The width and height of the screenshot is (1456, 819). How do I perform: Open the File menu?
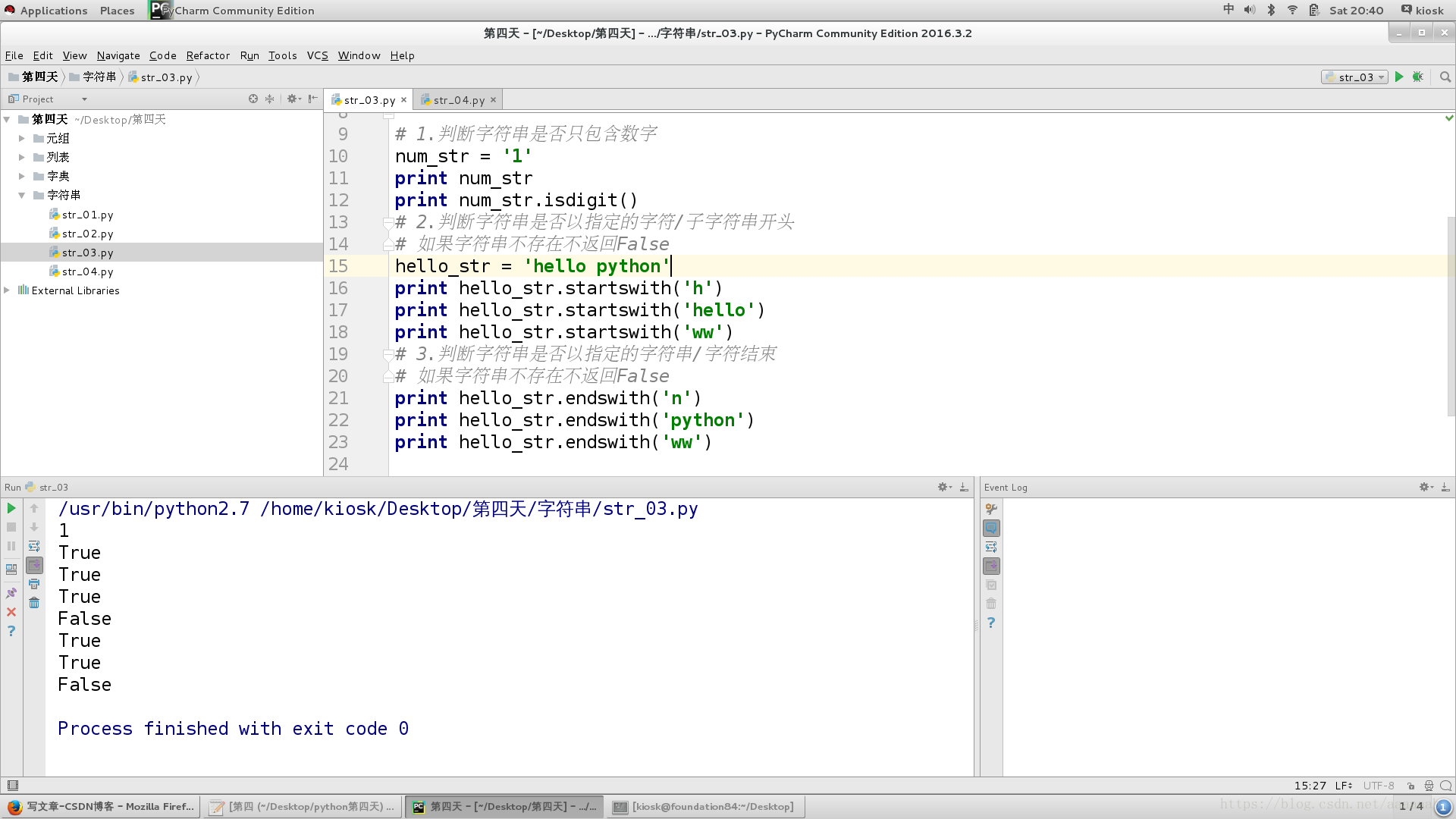click(14, 55)
